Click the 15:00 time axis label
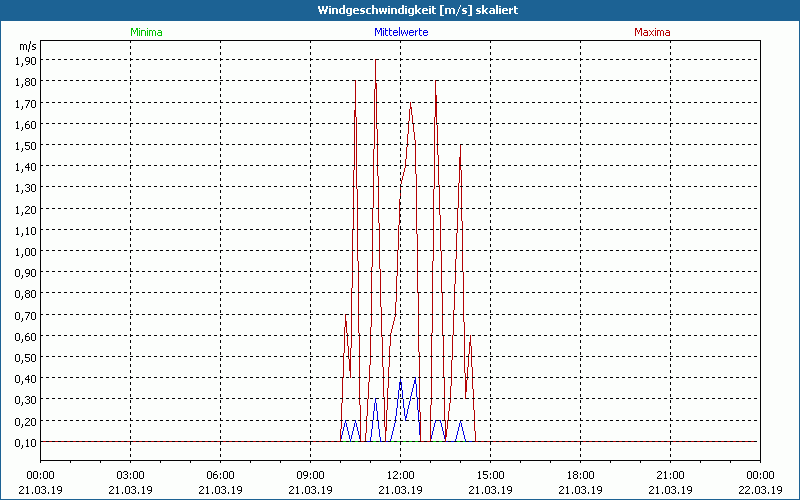 [490, 475]
